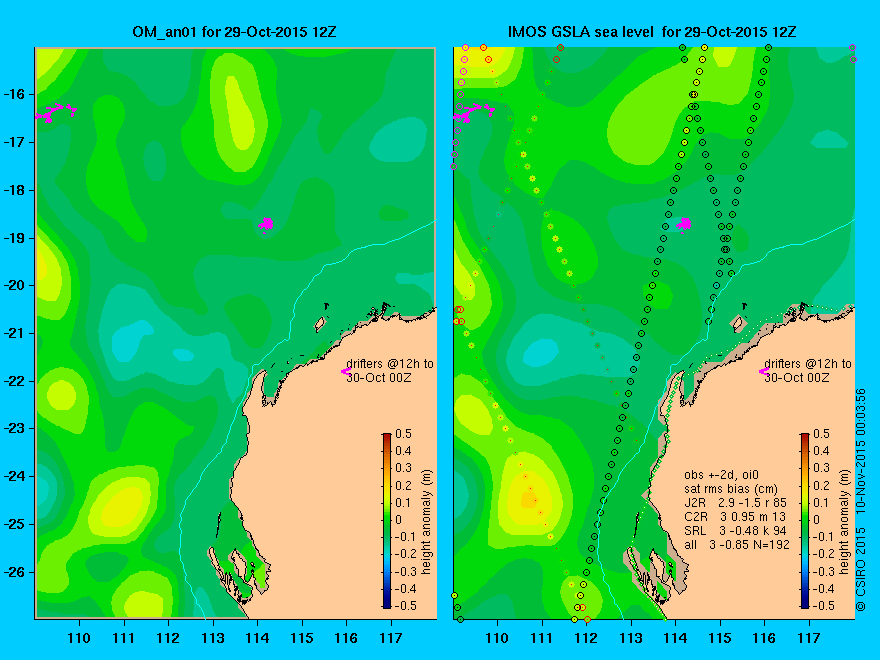Click 'drifters @12h to 30-Oct 00Z' in the OM_an01 panel
This screenshot has height=660, width=880.
[390, 371]
